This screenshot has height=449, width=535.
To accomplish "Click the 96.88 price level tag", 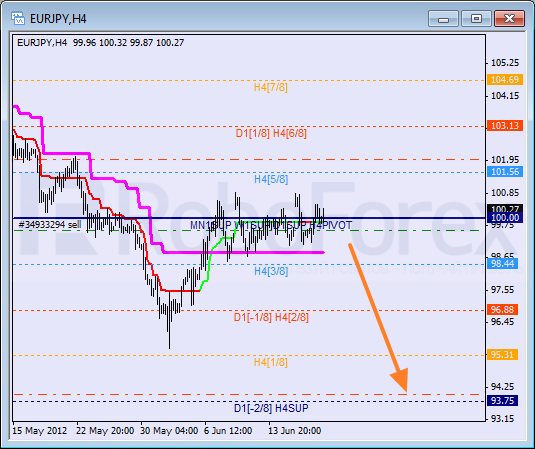I will click(x=502, y=309).
